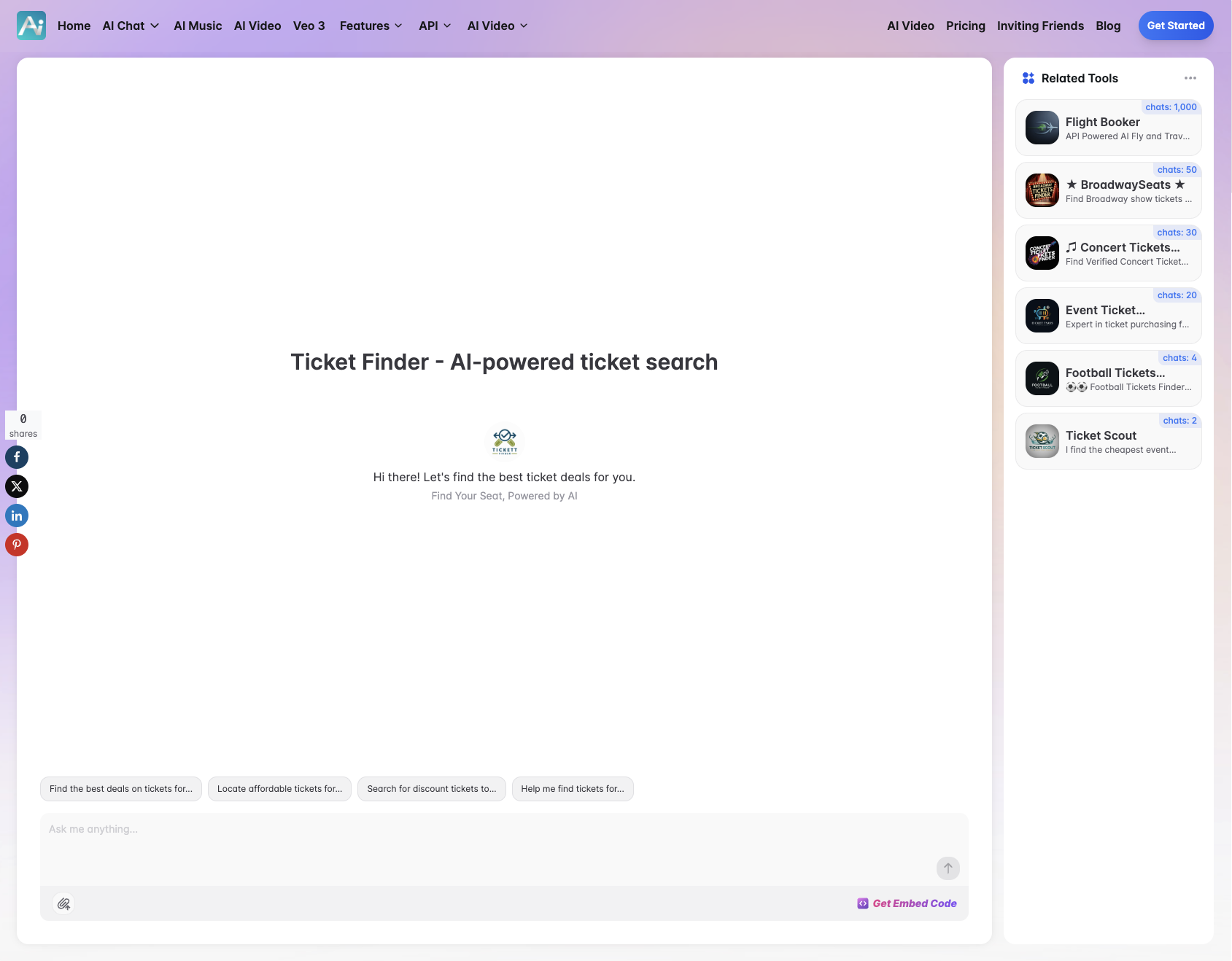Click the Get Started button
Image resolution: width=1232 pixels, height=961 pixels.
click(x=1175, y=26)
